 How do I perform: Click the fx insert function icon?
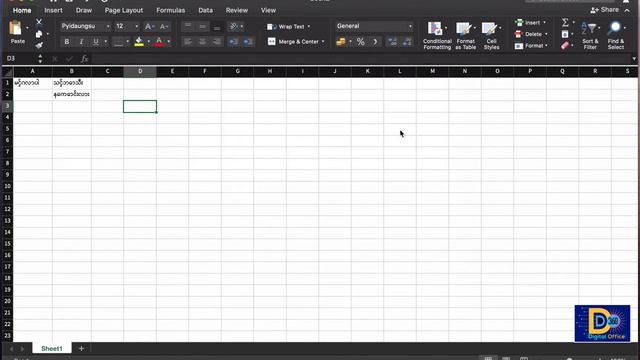pyautogui.click(x=84, y=59)
